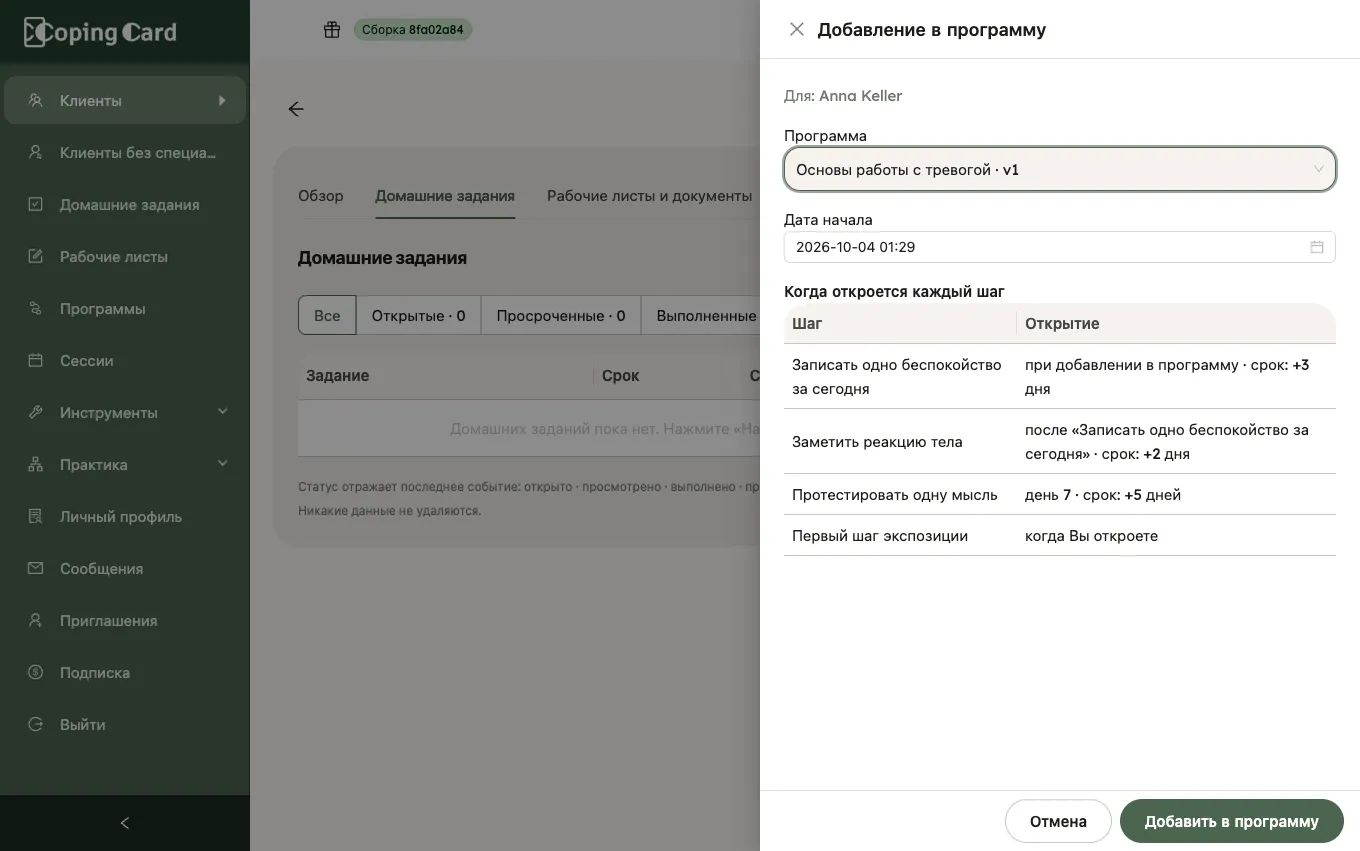Screen dimensions: 1360x851
Task: Click the Сообщения envelope icon
Action: click(x=36, y=569)
